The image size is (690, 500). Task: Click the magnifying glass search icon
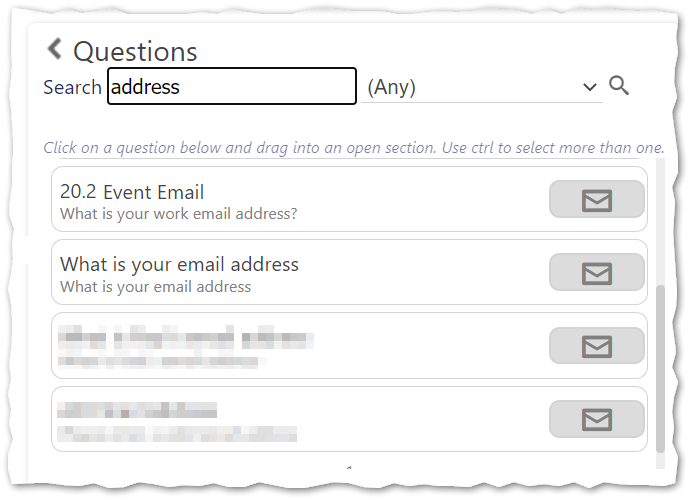point(619,86)
